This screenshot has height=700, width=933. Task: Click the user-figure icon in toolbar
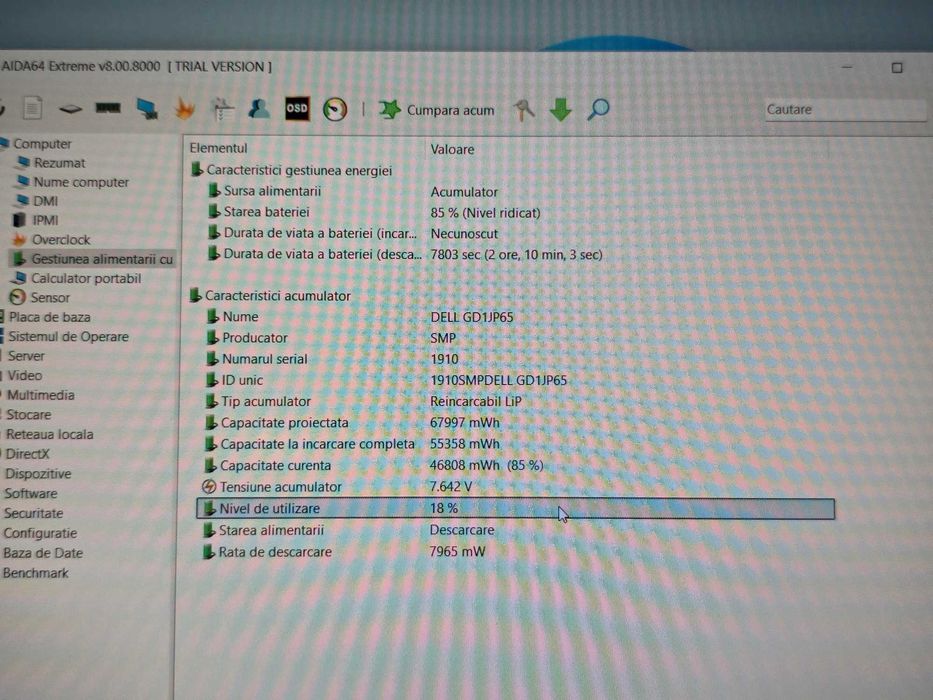259,109
